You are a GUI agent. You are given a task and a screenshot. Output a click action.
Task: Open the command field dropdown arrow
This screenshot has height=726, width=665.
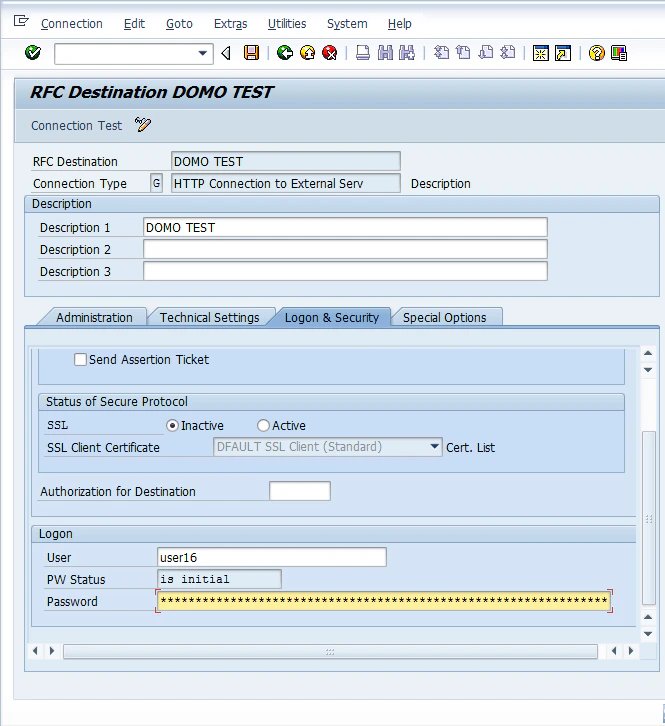pyautogui.click(x=202, y=53)
